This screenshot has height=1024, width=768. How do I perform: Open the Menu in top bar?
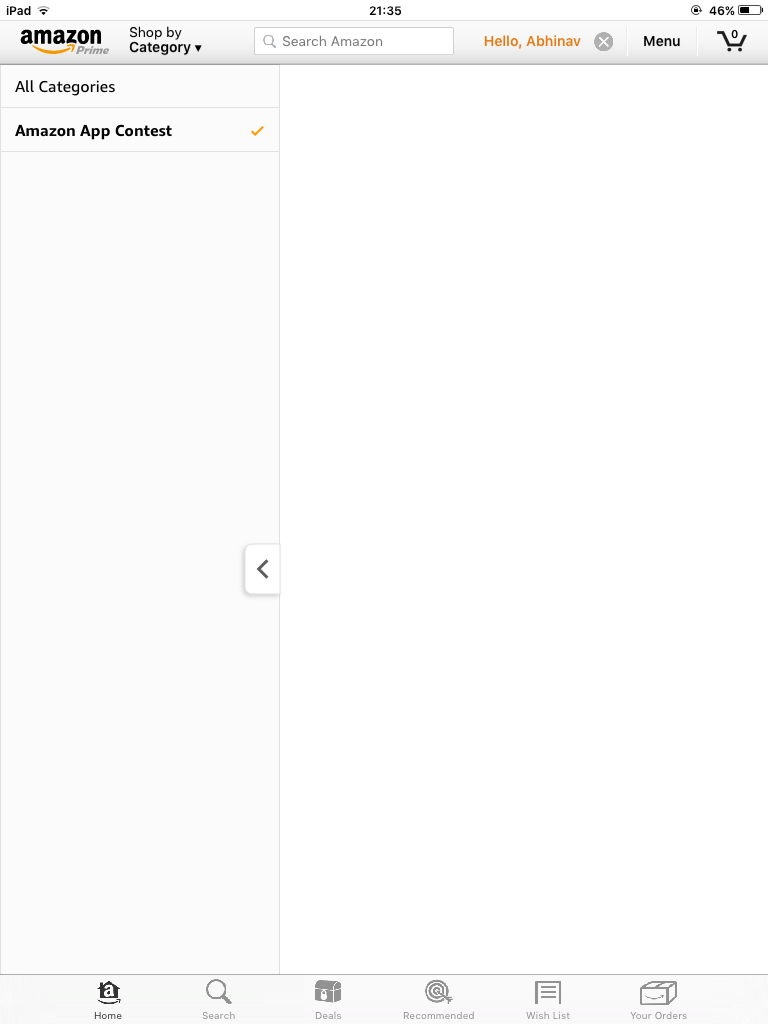point(662,41)
